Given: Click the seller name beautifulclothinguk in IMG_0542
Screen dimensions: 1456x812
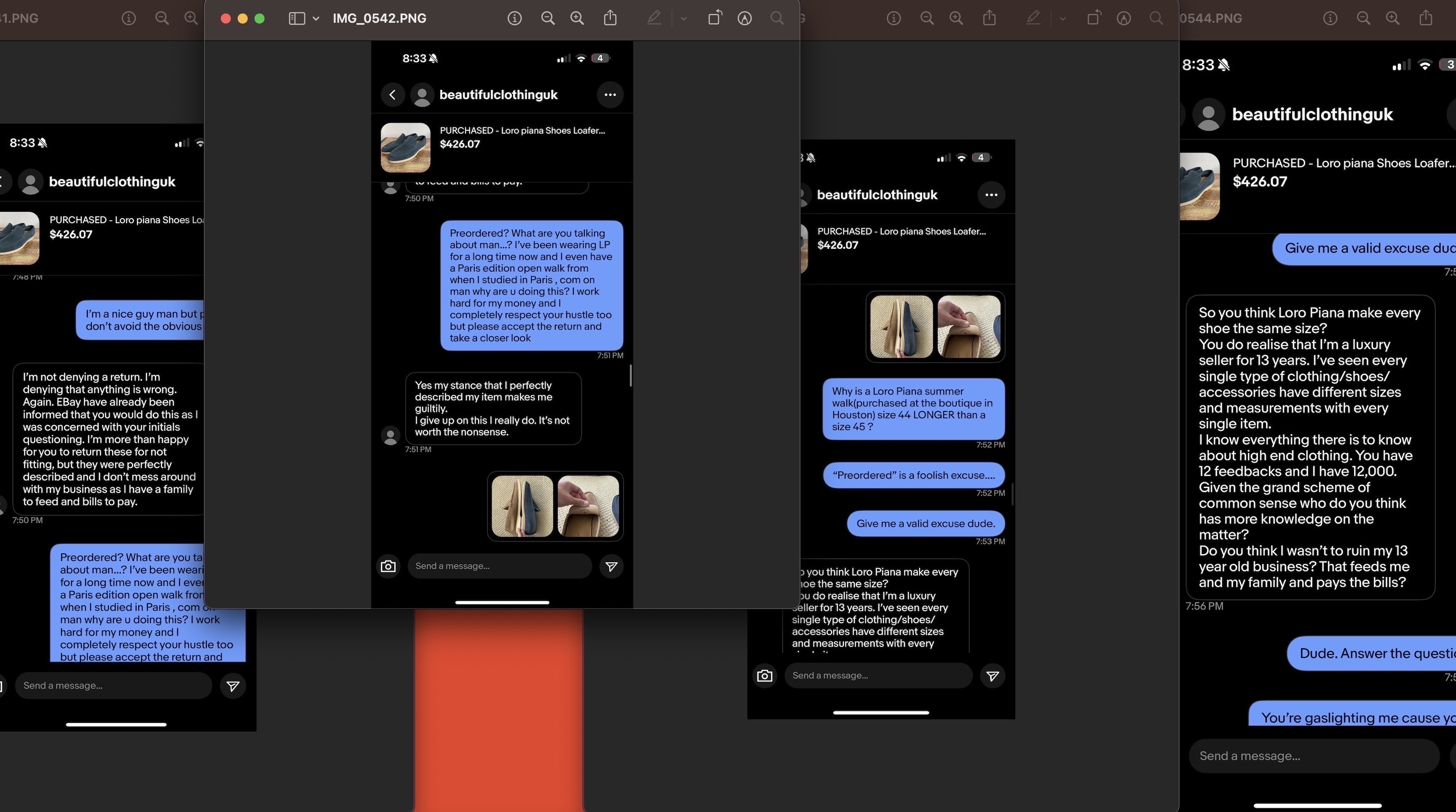Looking at the screenshot, I should pyautogui.click(x=498, y=95).
